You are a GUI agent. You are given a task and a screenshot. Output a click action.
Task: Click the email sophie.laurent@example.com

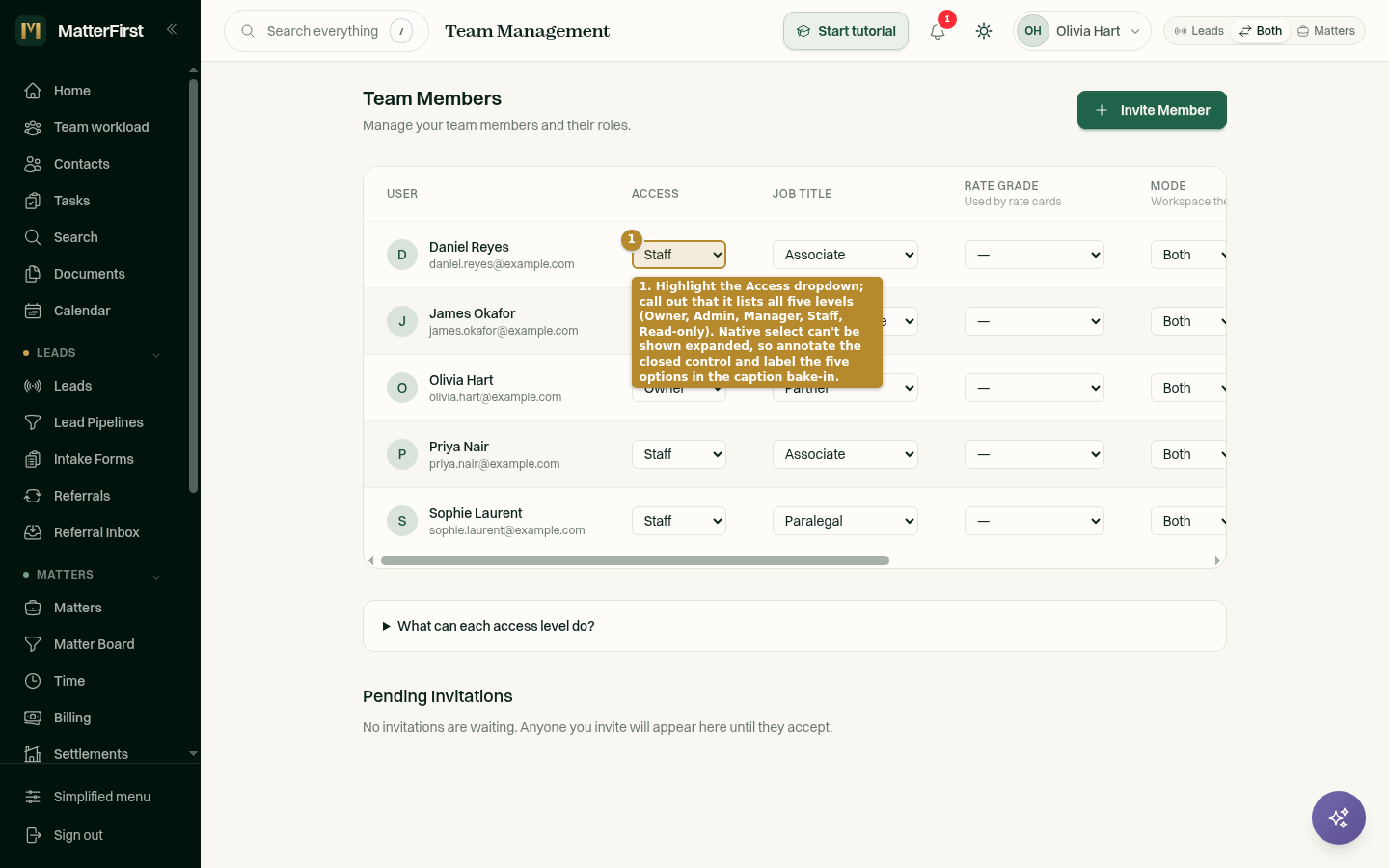[507, 530]
